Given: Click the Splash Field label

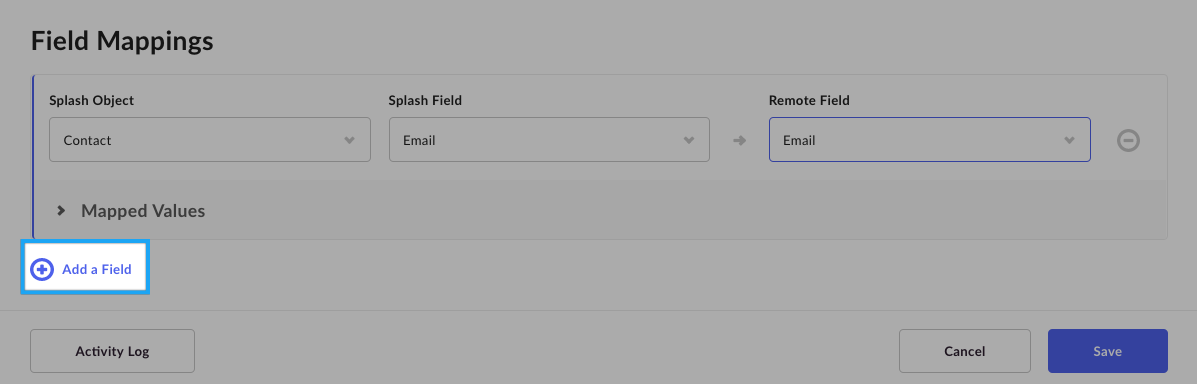Looking at the screenshot, I should (x=425, y=101).
